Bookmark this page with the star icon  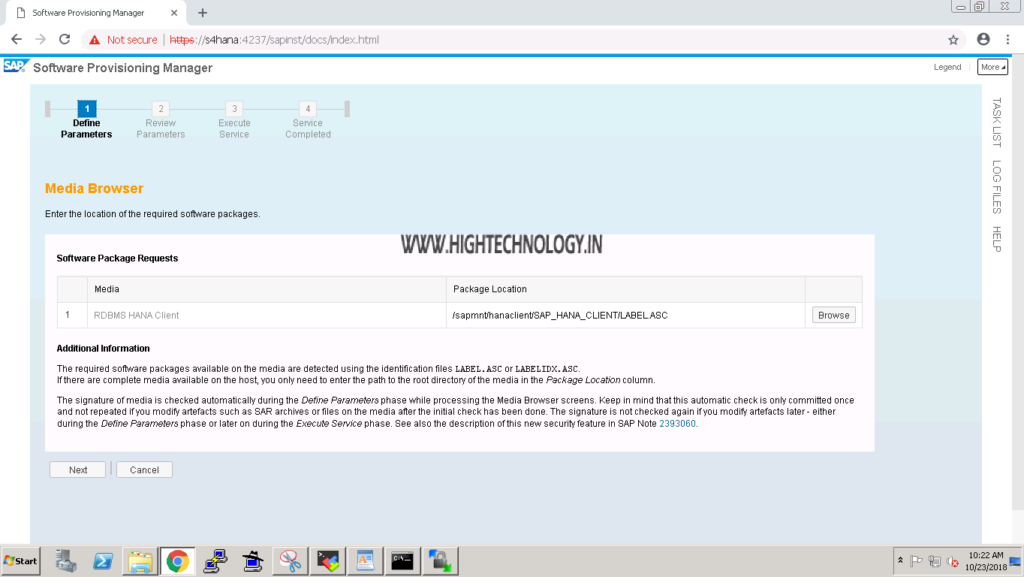[x=953, y=40]
